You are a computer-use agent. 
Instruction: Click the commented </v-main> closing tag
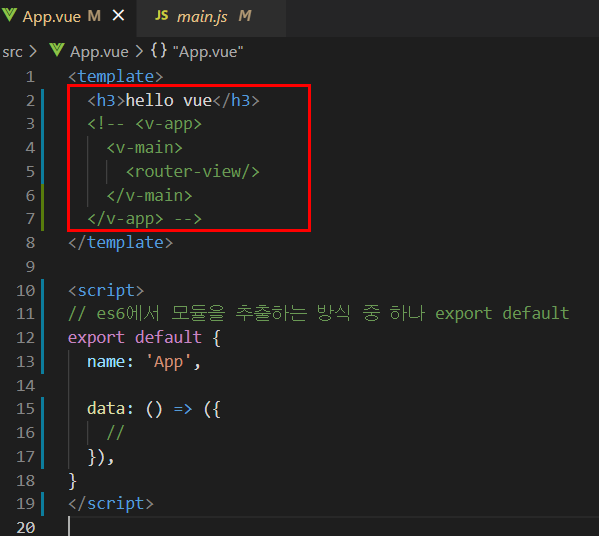(149, 196)
